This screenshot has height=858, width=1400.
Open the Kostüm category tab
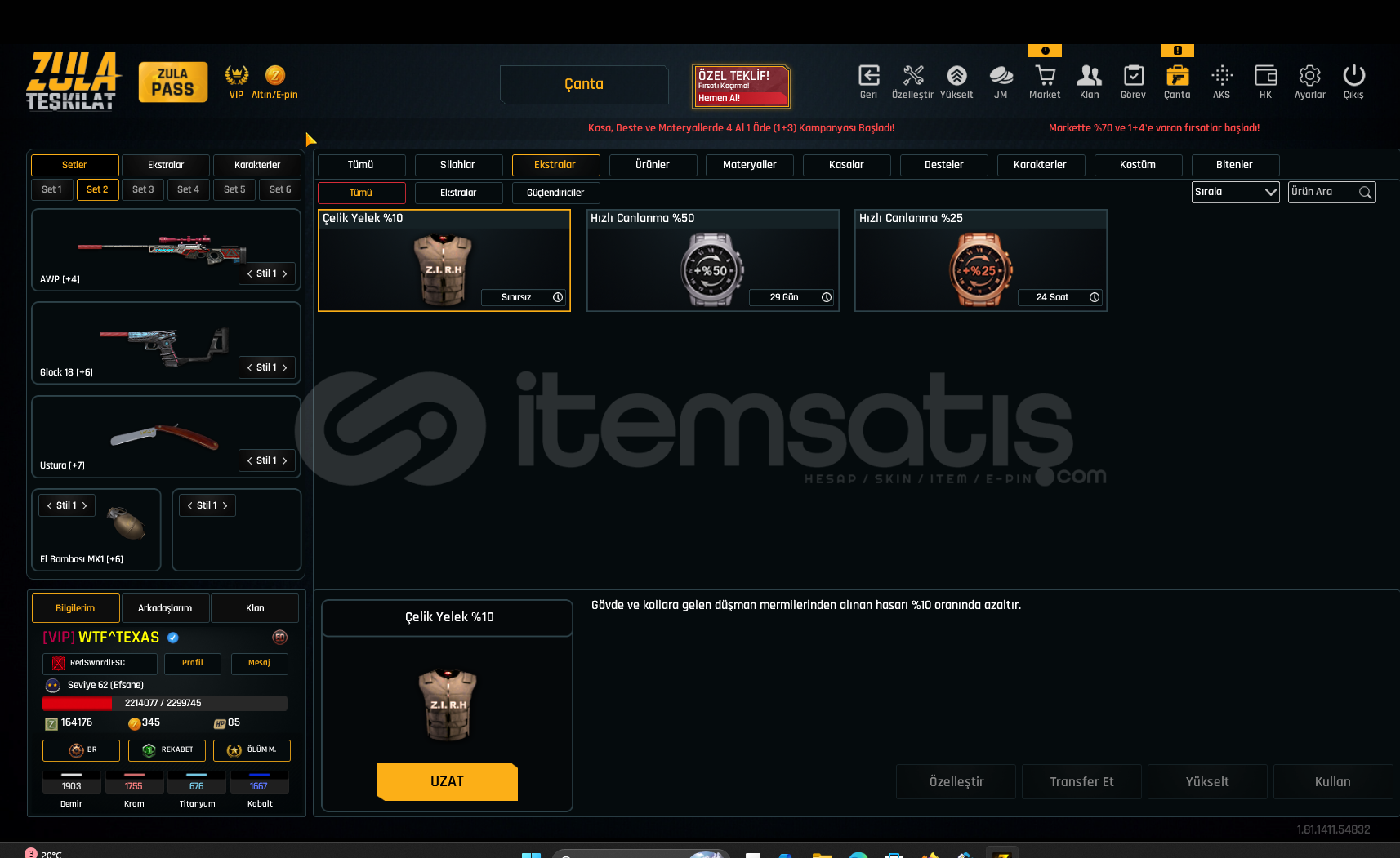[x=1139, y=165]
